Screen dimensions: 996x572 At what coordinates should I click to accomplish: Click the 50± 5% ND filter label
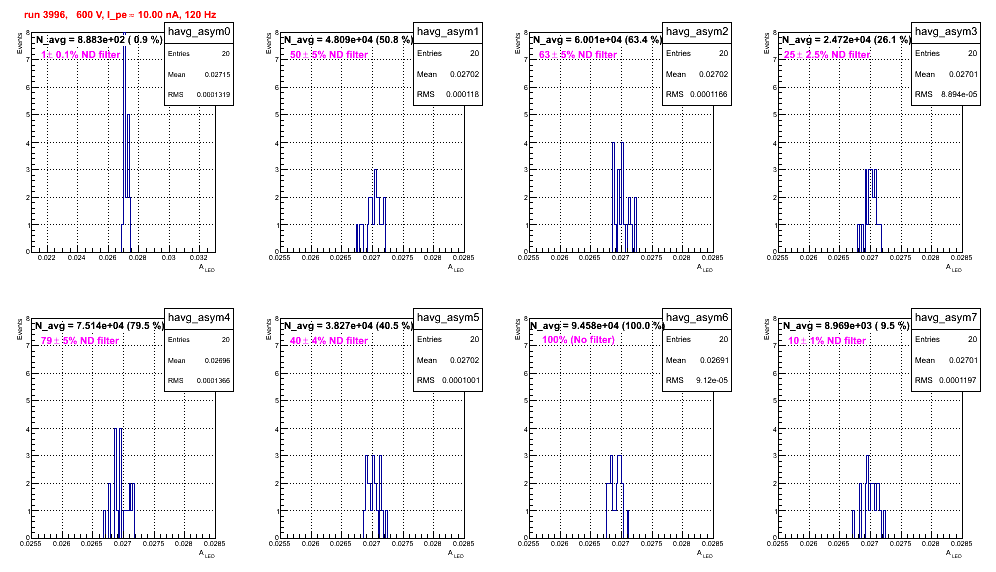[x=329, y=55]
